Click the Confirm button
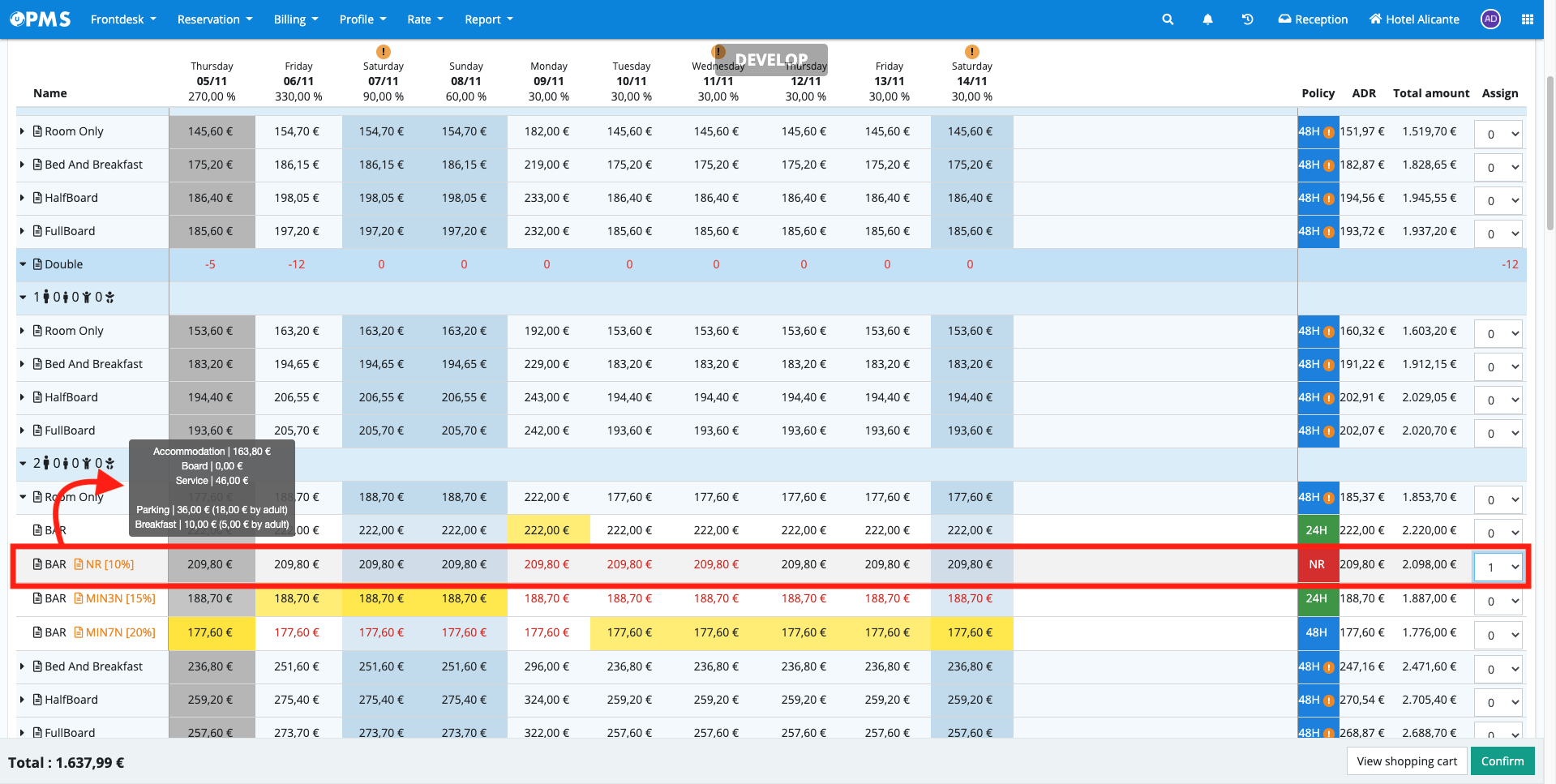 [1502, 761]
